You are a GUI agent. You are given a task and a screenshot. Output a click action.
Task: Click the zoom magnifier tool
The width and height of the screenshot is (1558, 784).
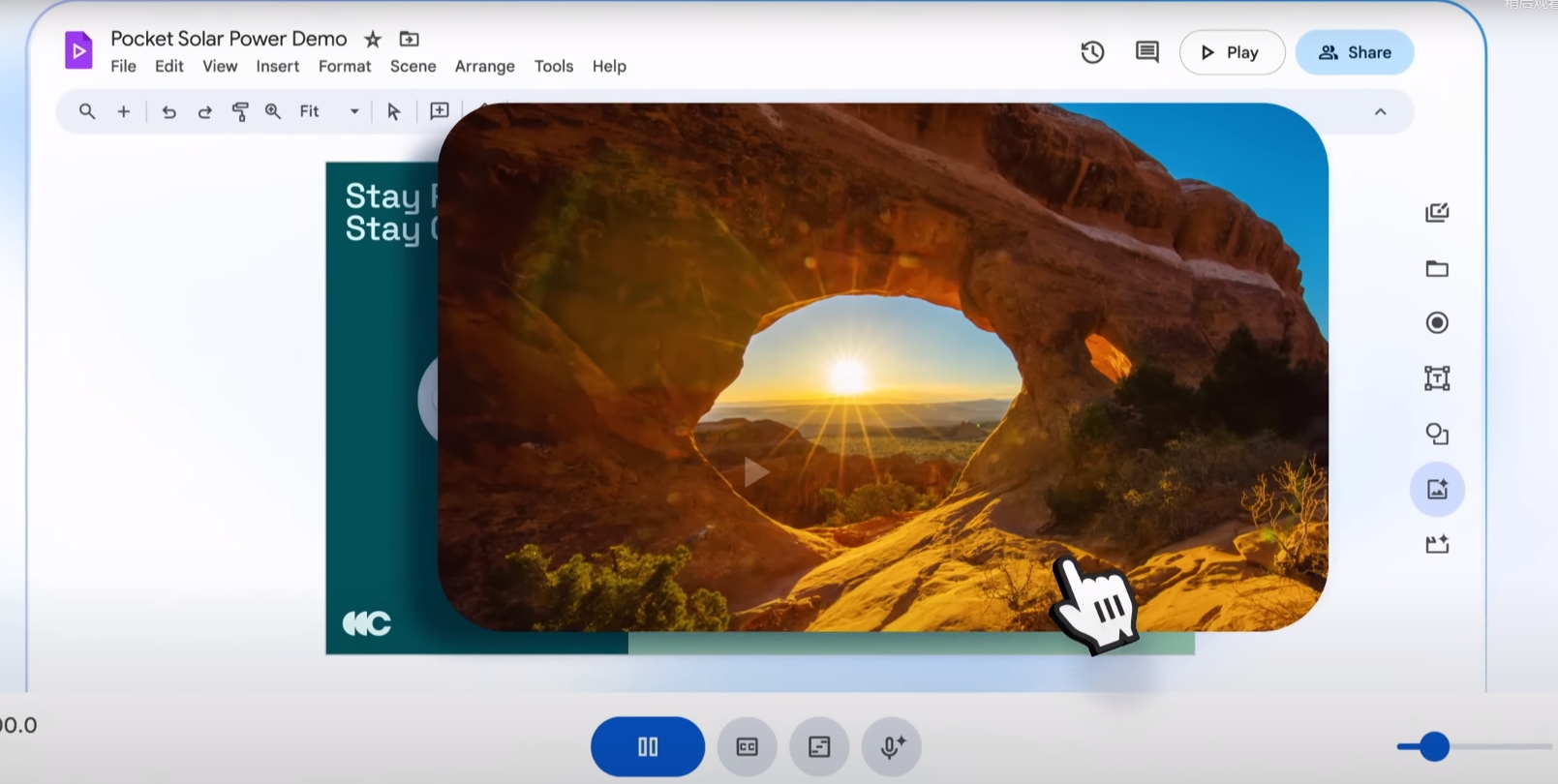click(273, 111)
